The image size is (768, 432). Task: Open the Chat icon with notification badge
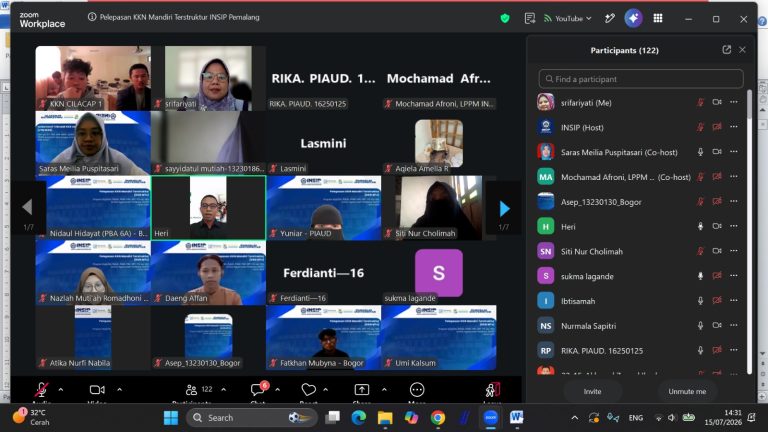coord(259,389)
